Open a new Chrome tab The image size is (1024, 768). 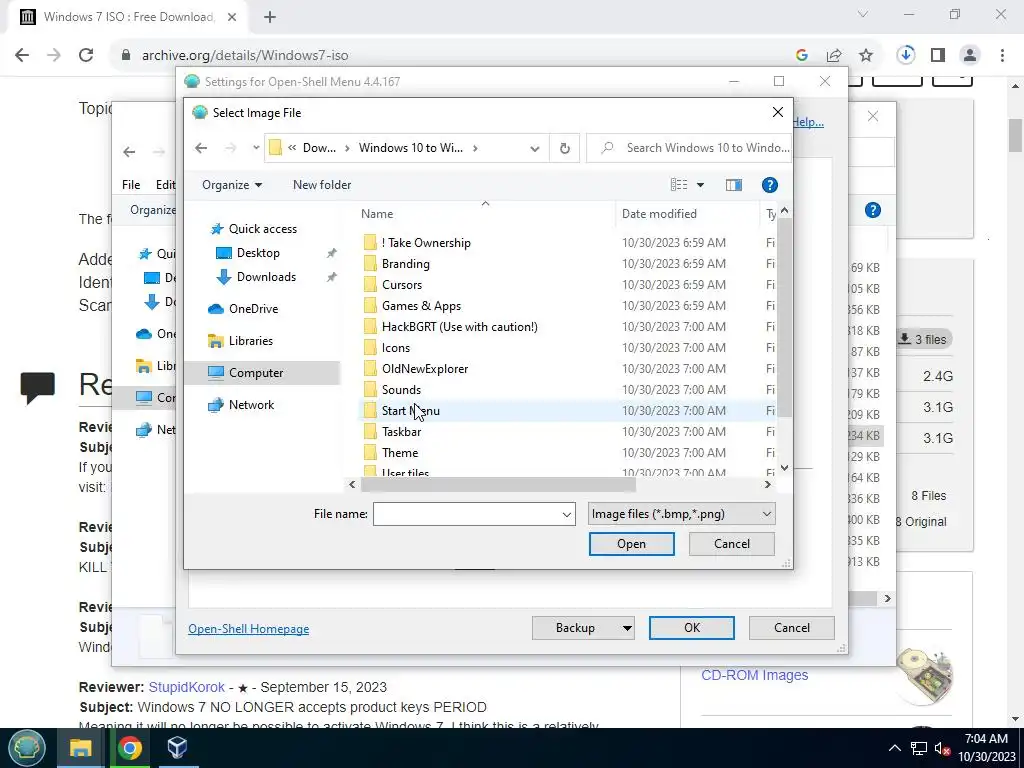coord(270,17)
